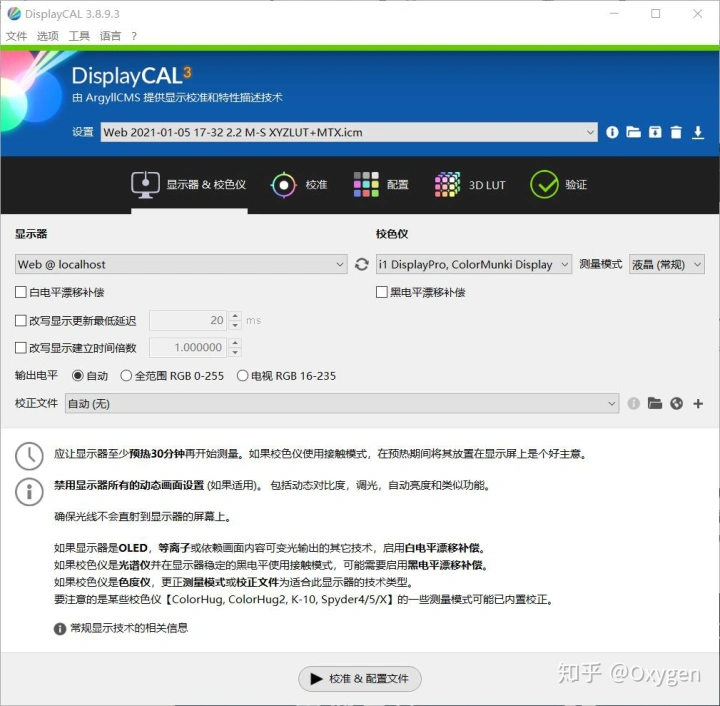Image resolution: width=720 pixels, height=706 pixels.
Task: Click the display technology info icon
Action: coord(60,628)
